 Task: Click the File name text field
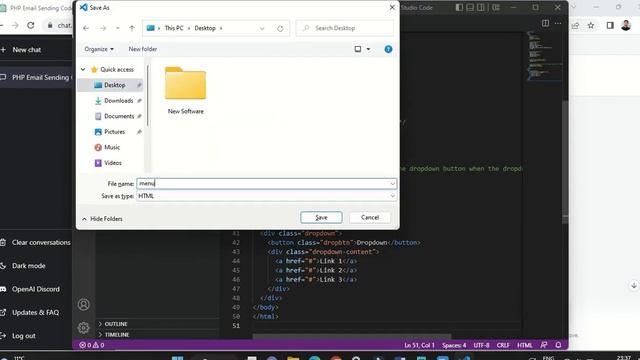coord(264,184)
